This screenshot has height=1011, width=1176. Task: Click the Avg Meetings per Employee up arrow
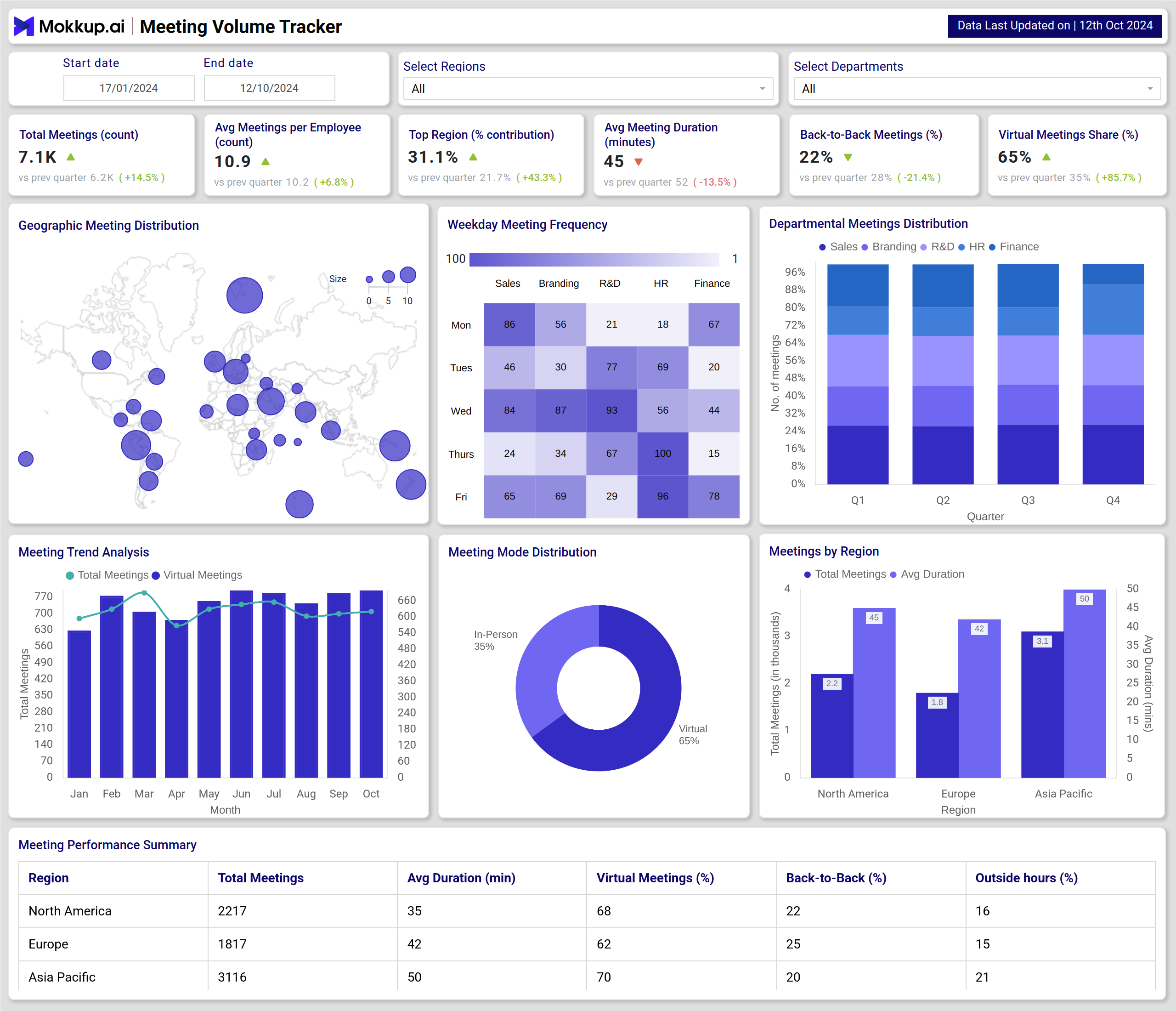(x=266, y=162)
